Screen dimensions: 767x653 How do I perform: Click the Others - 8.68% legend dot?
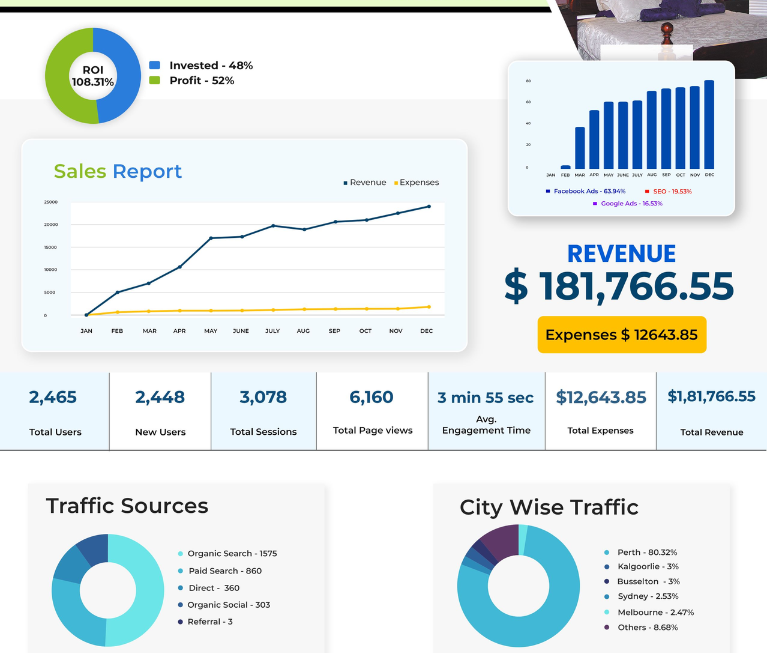pos(607,627)
